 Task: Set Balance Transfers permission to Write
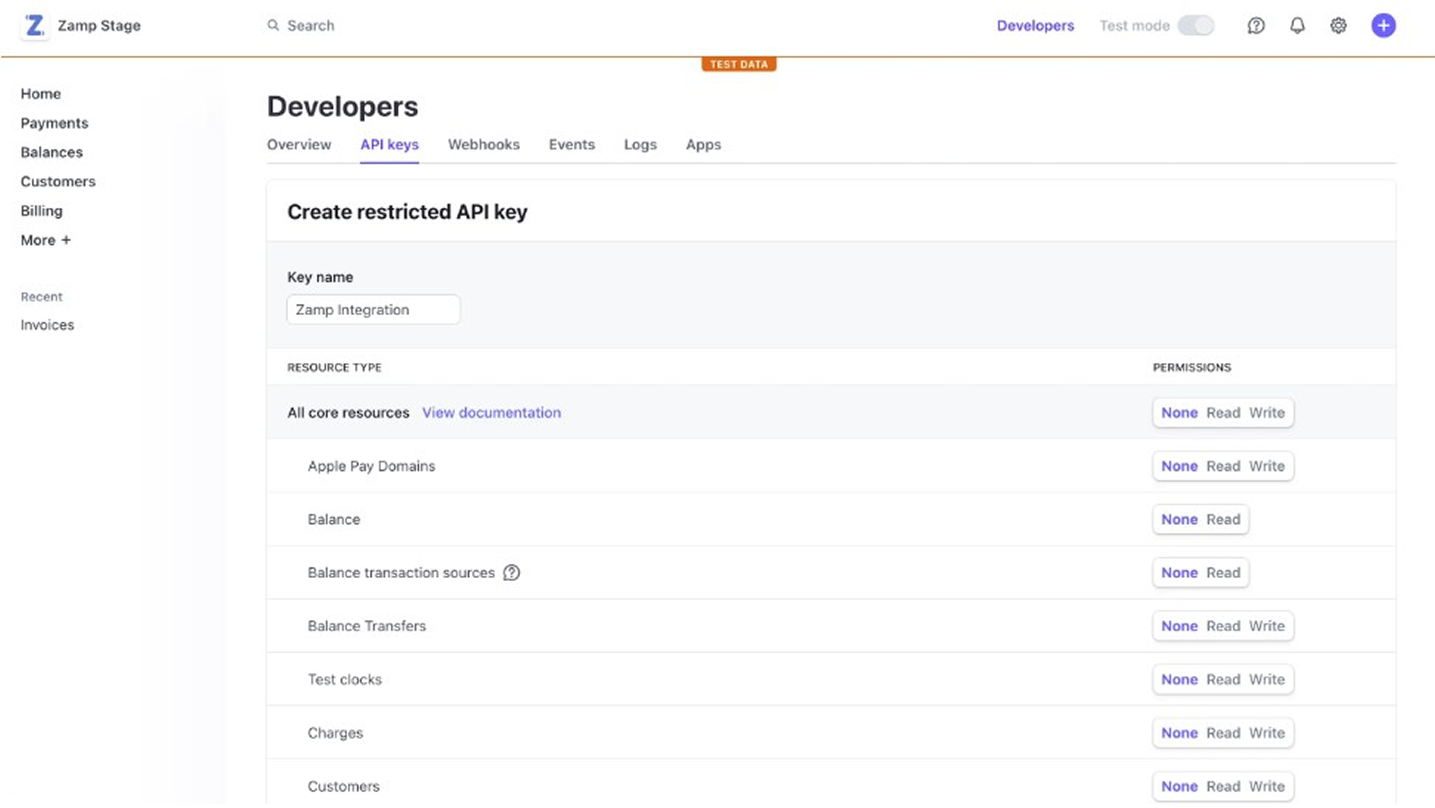(x=1267, y=626)
